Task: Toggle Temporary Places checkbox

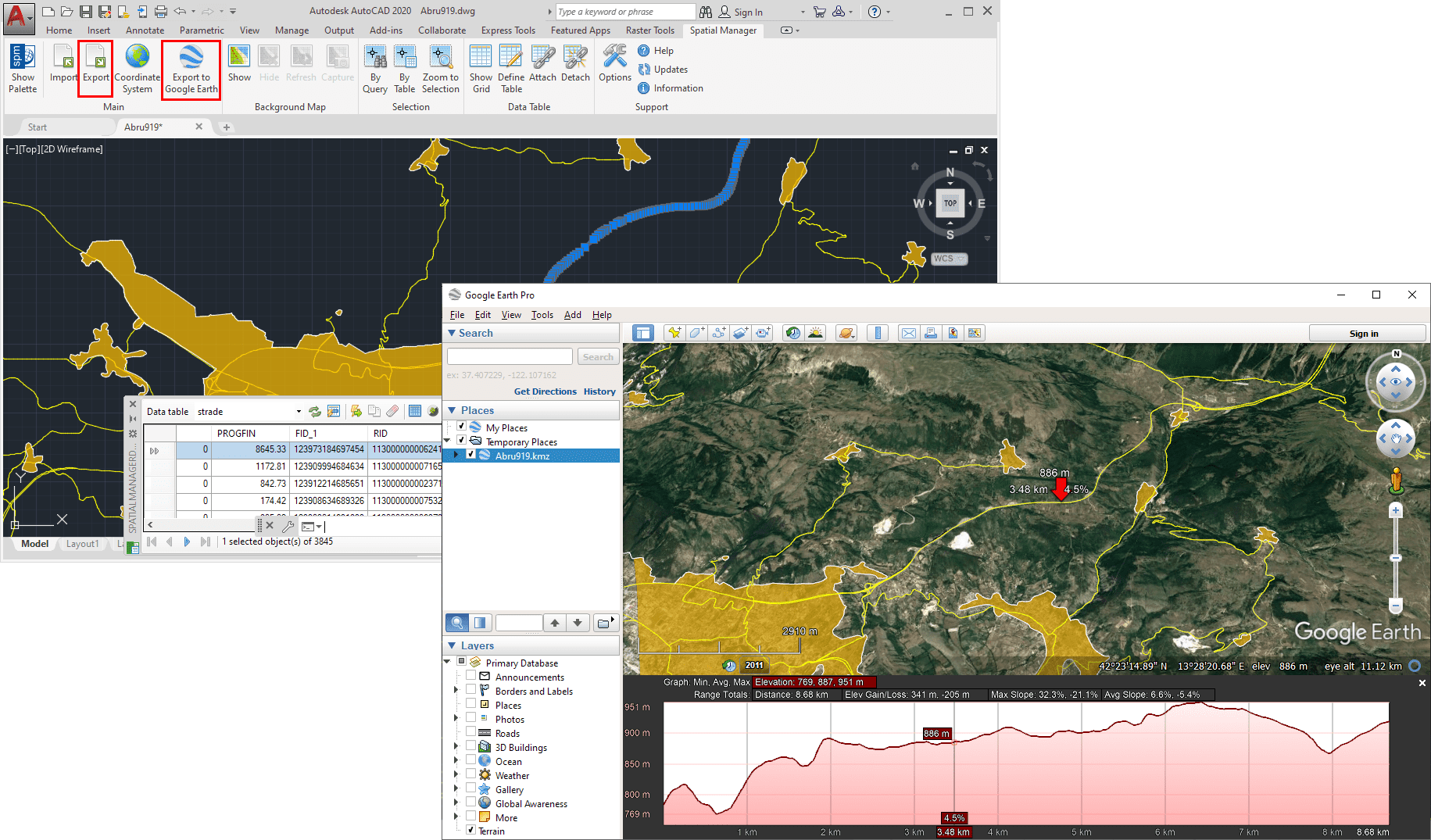Action: coord(462,441)
